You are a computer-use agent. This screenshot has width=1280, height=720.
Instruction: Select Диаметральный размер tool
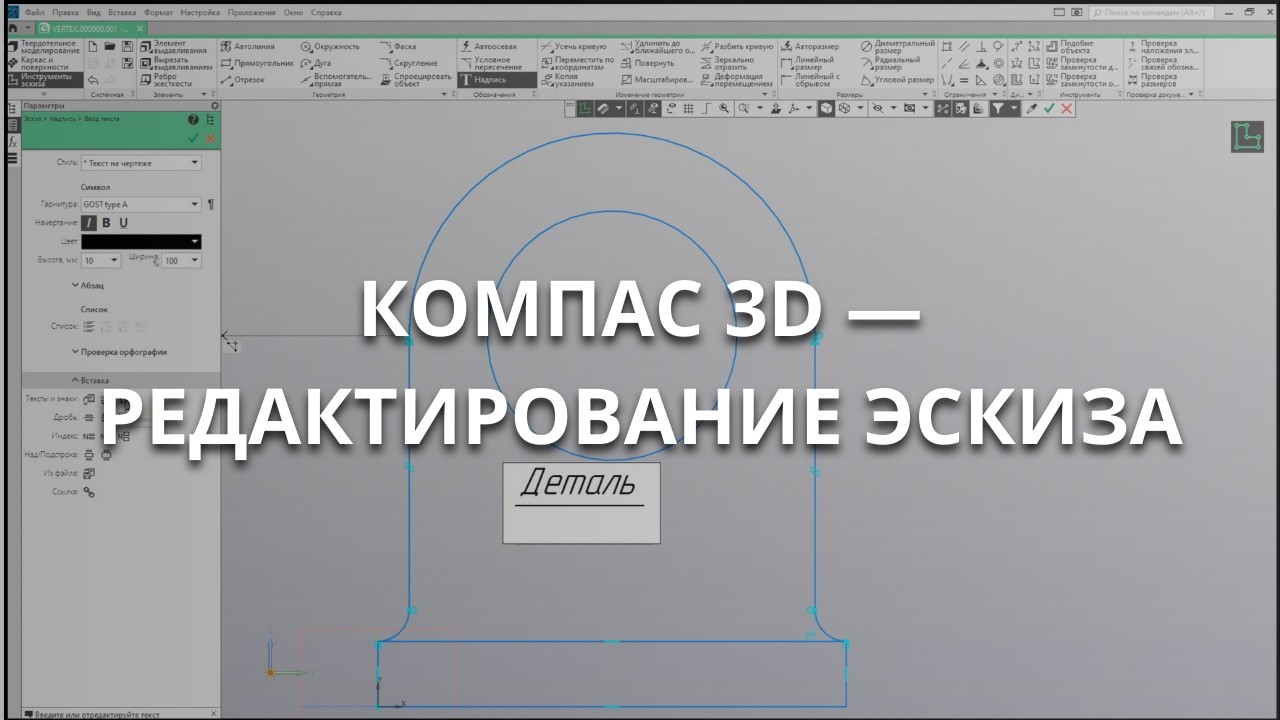click(898, 46)
